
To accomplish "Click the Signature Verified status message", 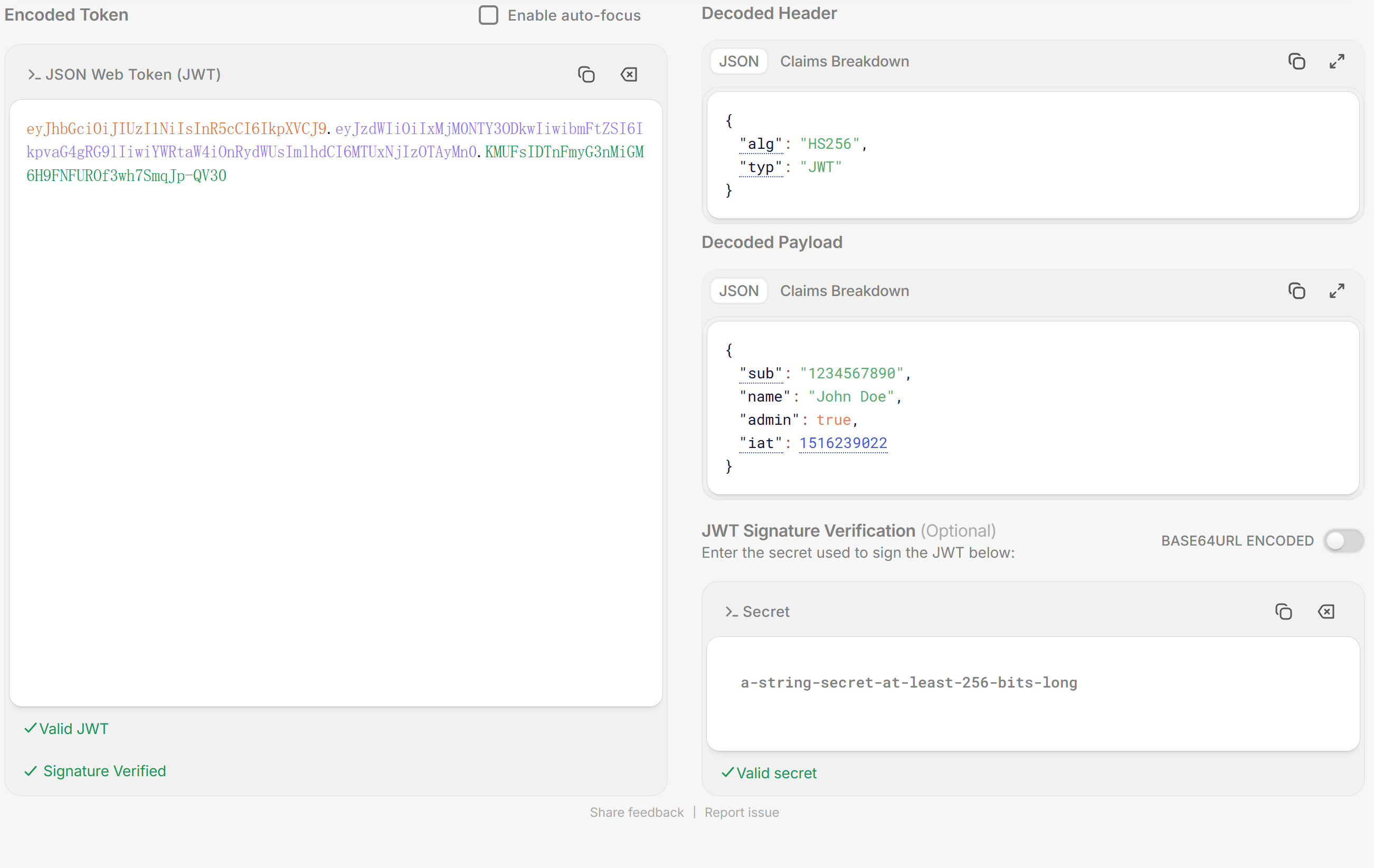I will (96, 771).
